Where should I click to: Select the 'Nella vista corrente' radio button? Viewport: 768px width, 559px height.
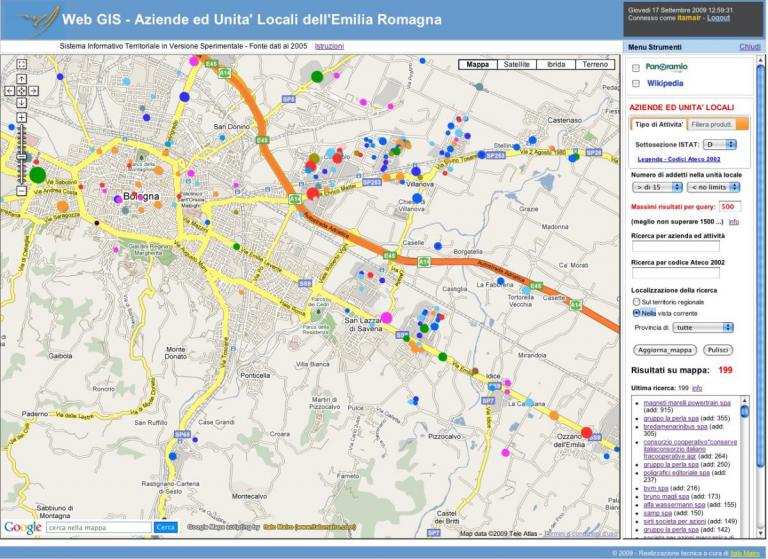(636, 313)
